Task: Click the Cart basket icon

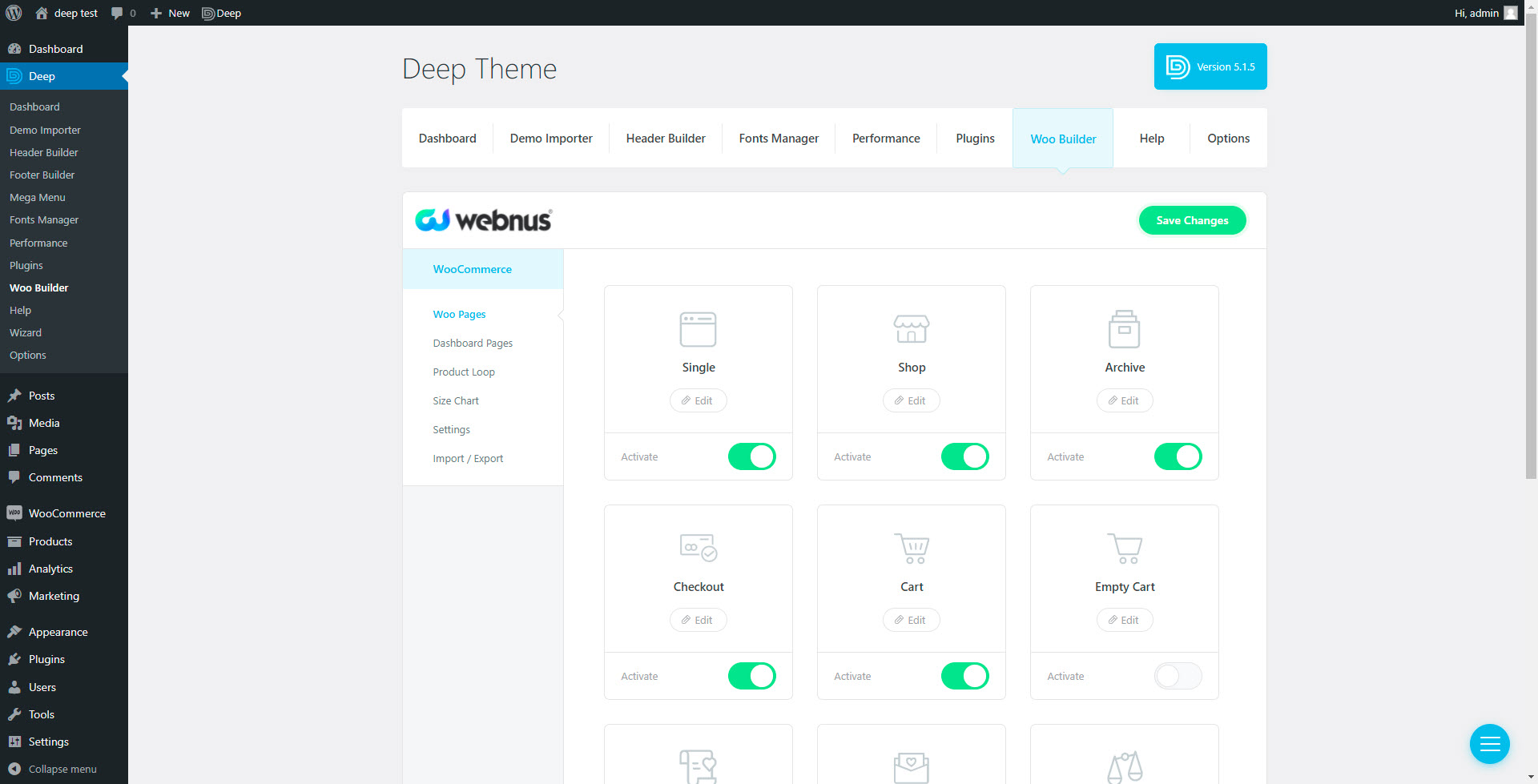Action: 912,549
